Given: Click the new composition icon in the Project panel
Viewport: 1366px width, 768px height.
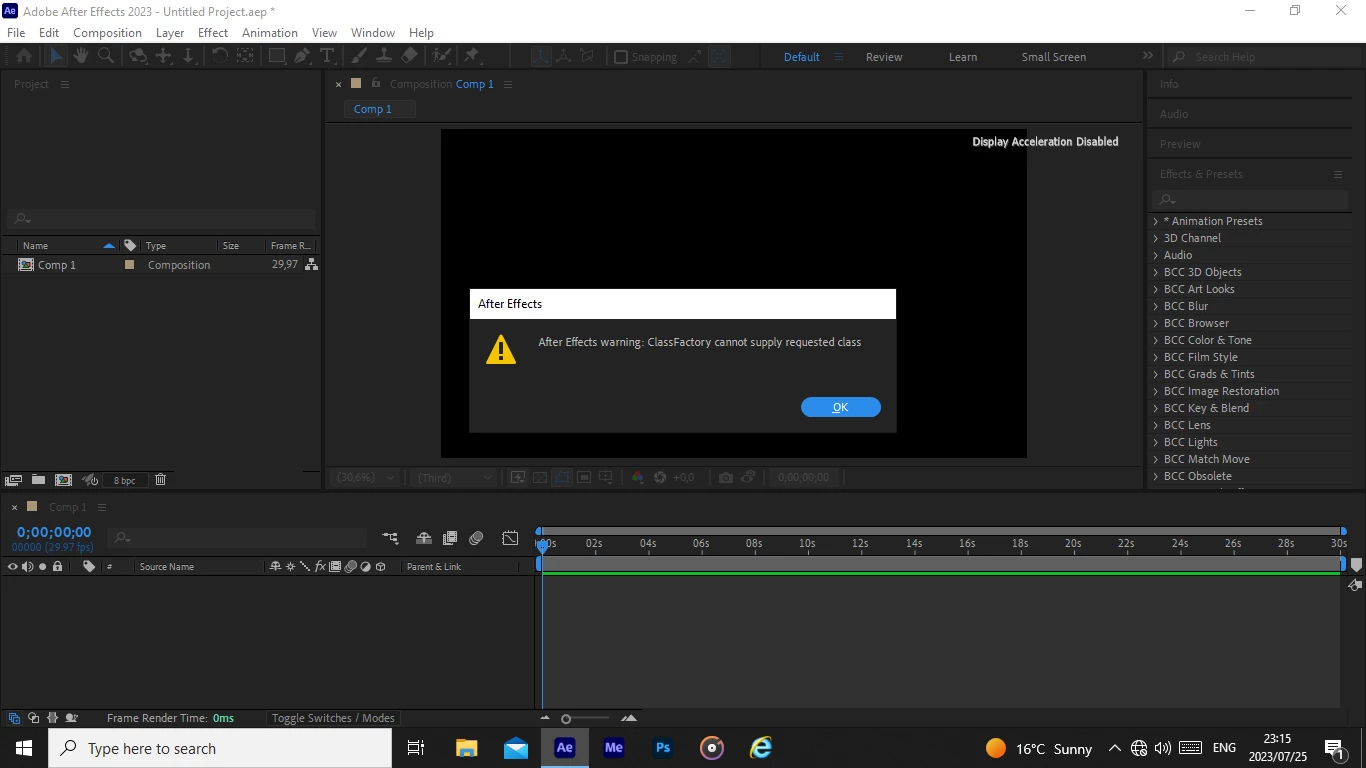Looking at the screenshot, I should (64, 480).
